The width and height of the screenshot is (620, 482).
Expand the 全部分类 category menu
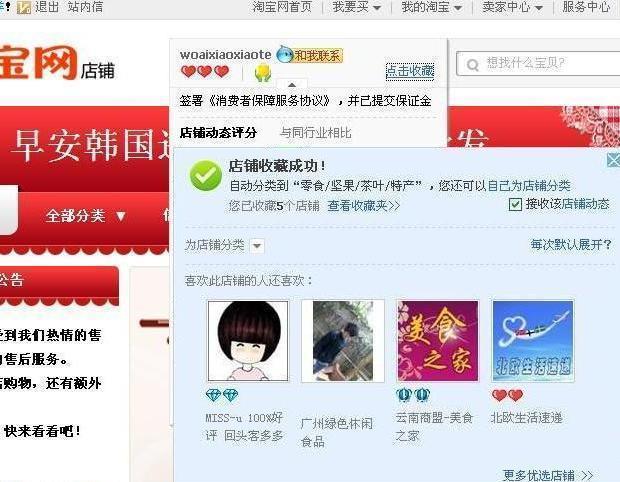[x=86, y=216]
